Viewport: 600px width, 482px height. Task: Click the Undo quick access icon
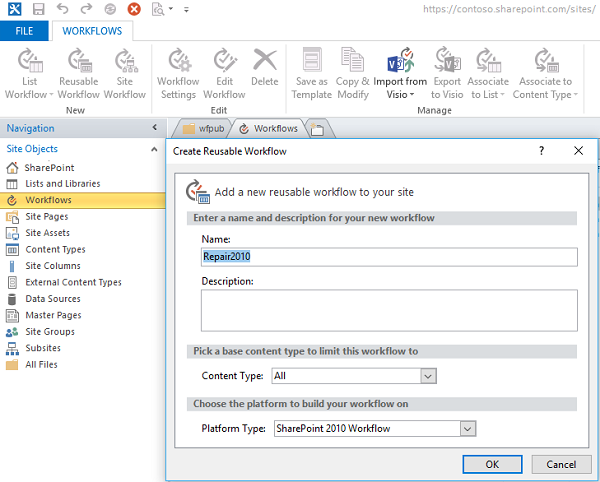[62, 9]
